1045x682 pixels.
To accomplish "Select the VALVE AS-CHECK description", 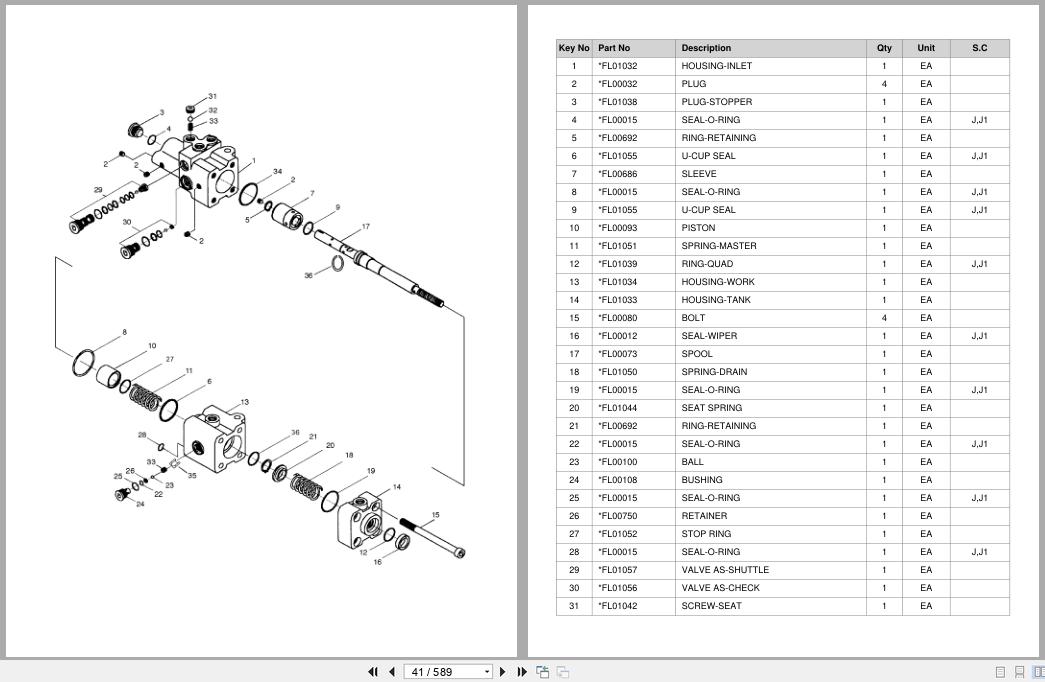I will pos(720,588).
